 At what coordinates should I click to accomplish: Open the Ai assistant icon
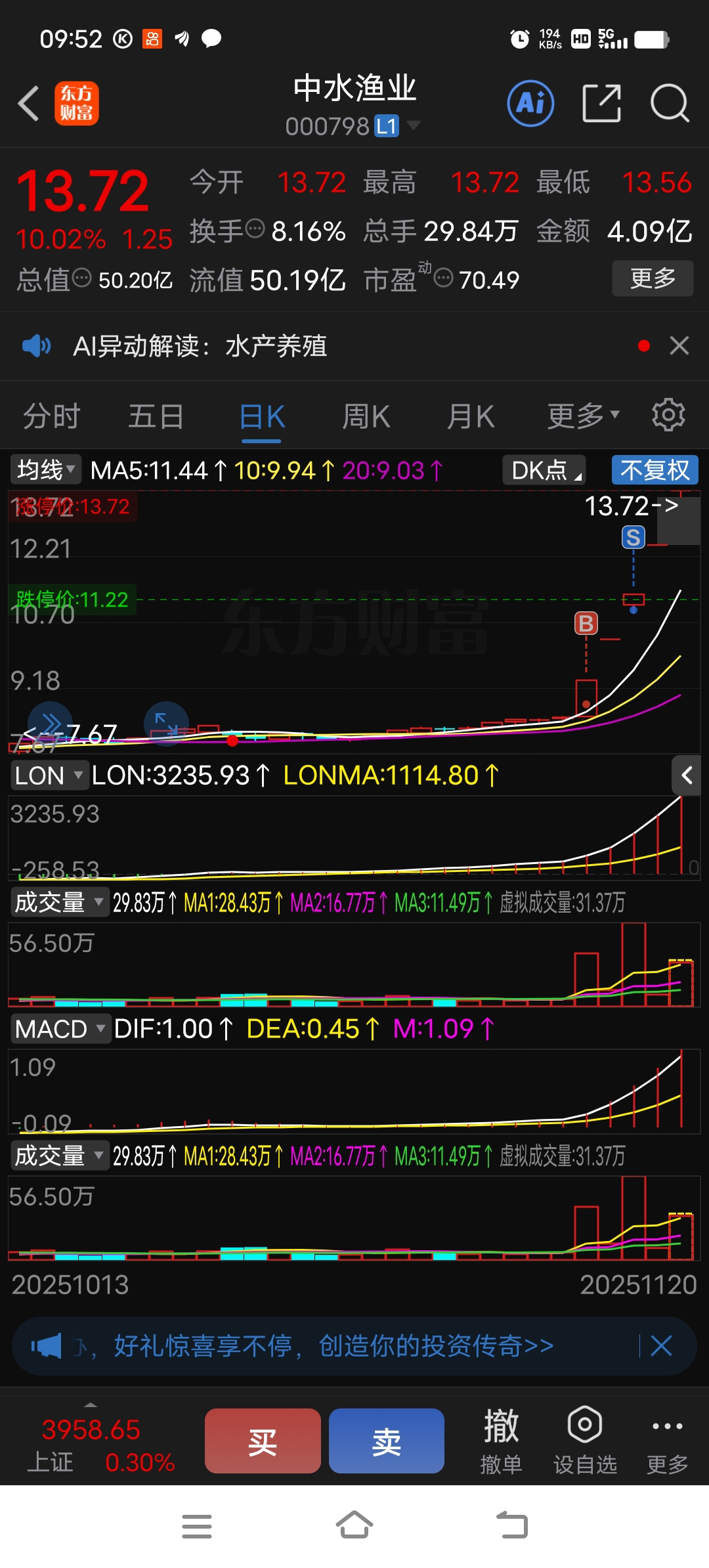click(530, 103)
